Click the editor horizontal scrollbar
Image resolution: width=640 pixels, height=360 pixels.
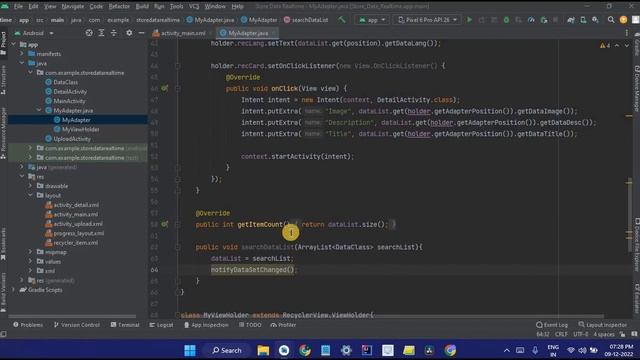pos(392,316)
